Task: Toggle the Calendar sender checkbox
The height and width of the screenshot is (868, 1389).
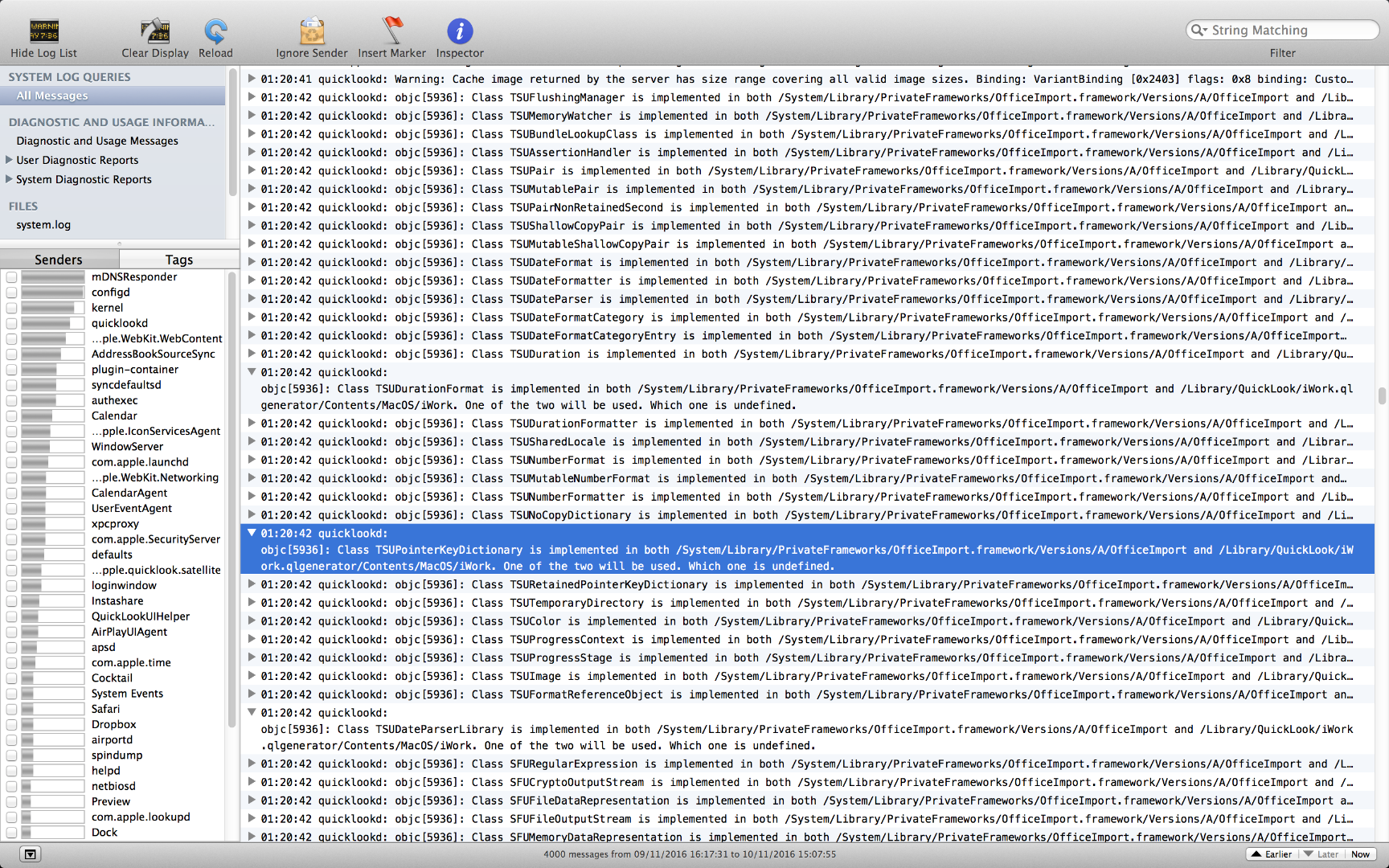Action: click(x=11, y=416)
